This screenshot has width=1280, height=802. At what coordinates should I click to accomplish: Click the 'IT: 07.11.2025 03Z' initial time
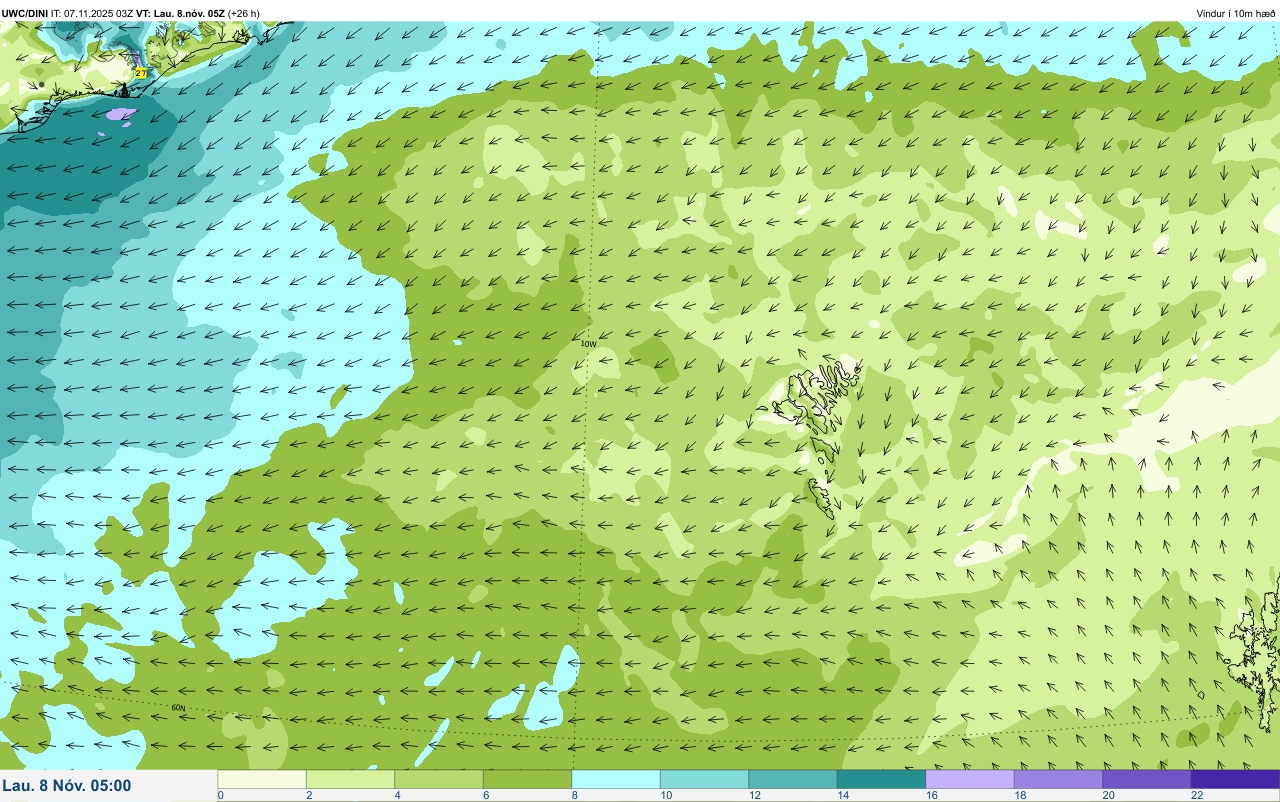93,13
